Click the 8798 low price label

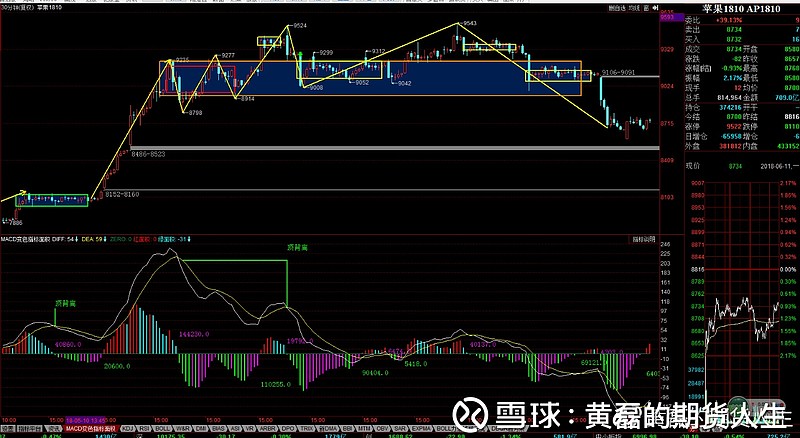(x=195, y=112)
